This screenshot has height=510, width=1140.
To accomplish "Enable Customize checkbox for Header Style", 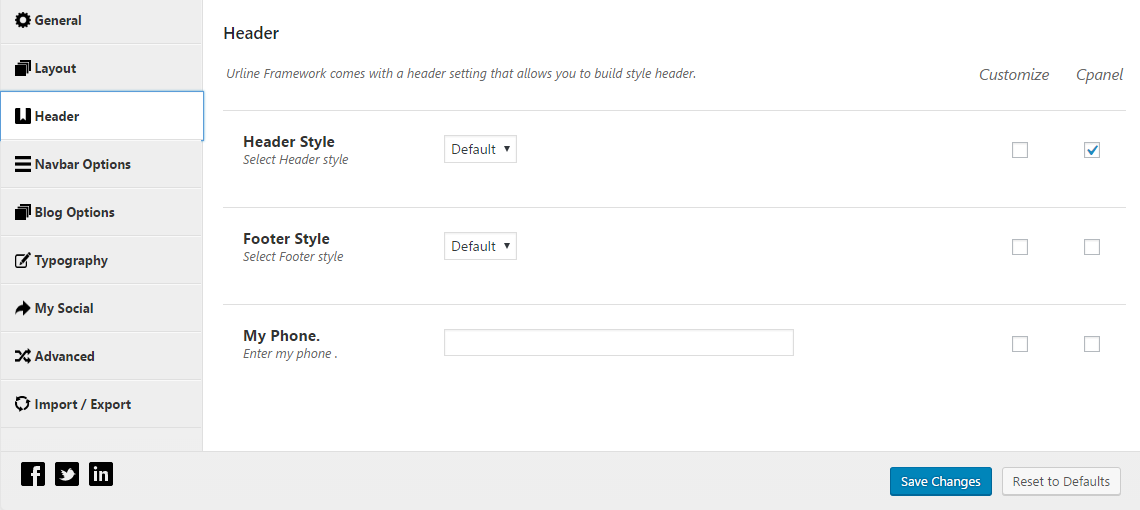I will point(1020,150).
